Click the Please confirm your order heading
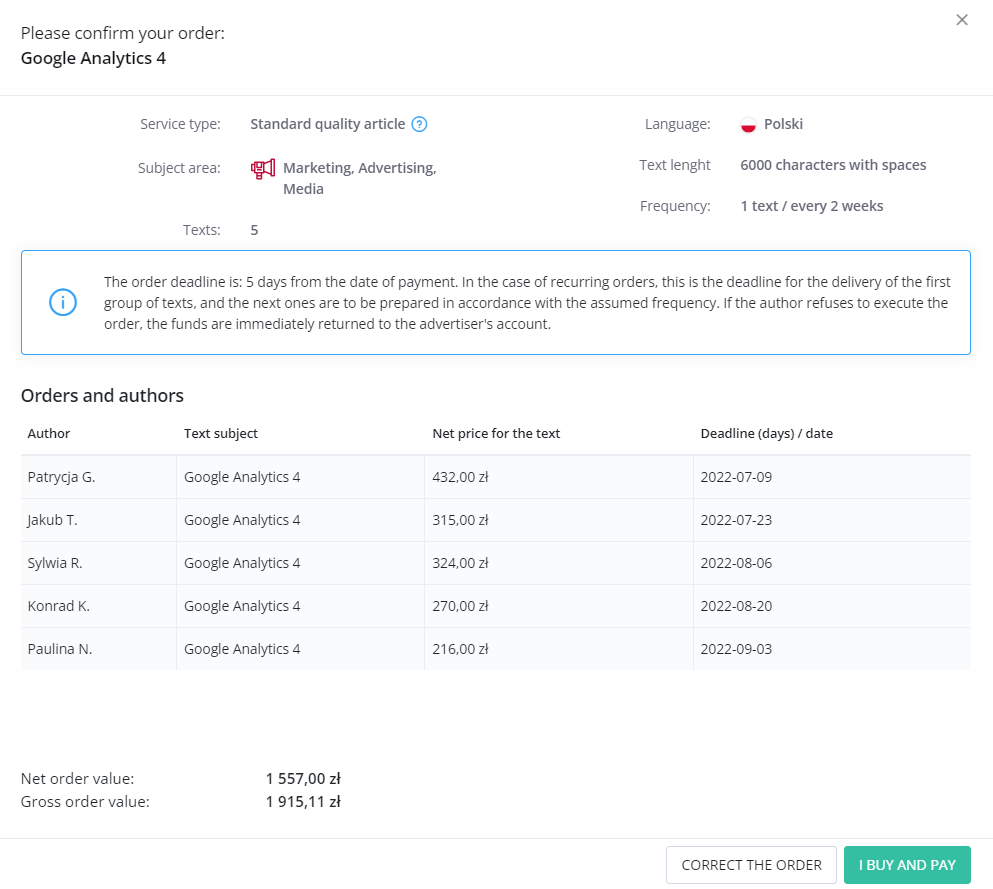Image resolution: width=993 pixels, height=889 pixels. point(123,33)
